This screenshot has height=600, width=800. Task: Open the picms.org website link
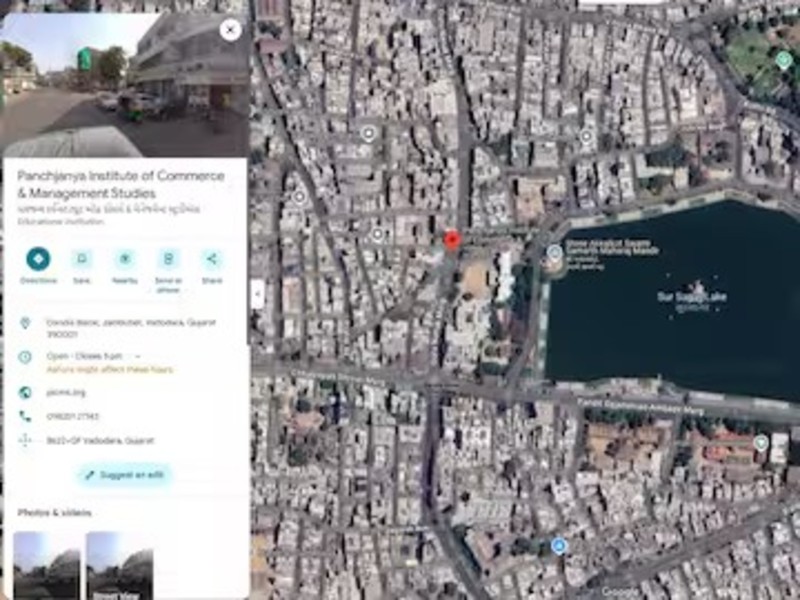click(x=66, y=392)
